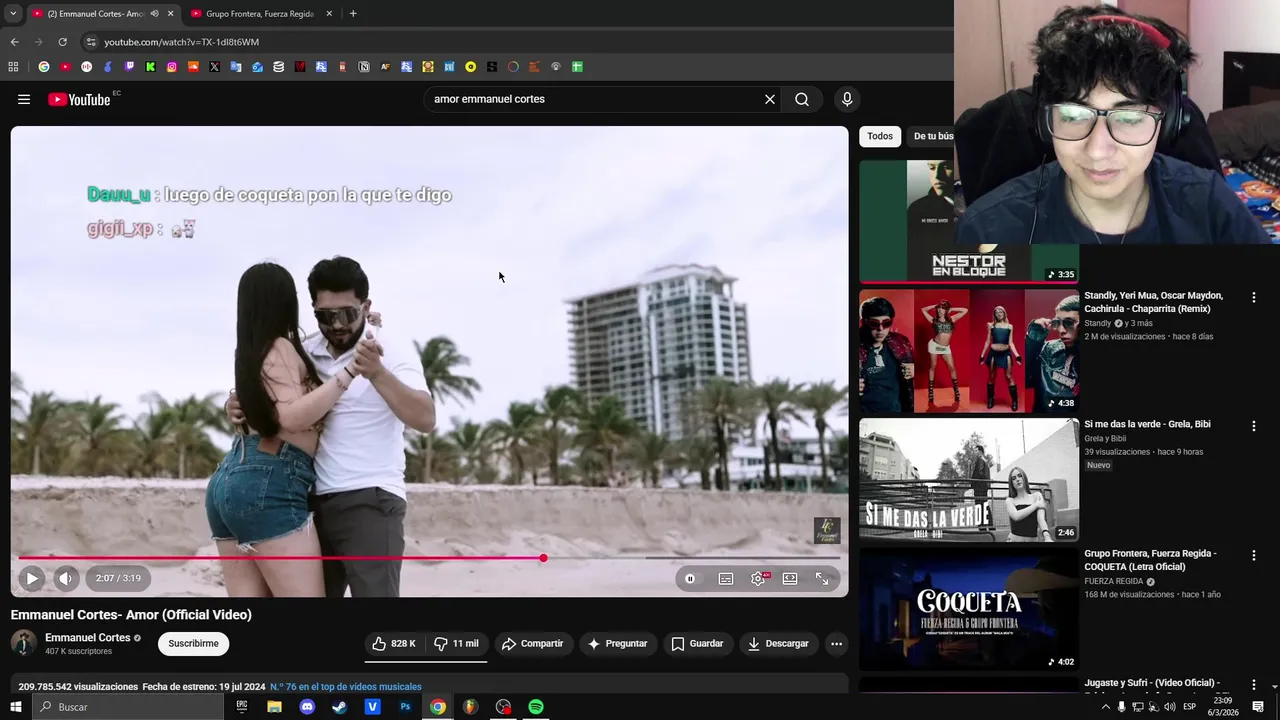Image resolution: width=1280 pixels, height=720 pixels.
Task: Open the player settings gear
Action: [758, 578]
